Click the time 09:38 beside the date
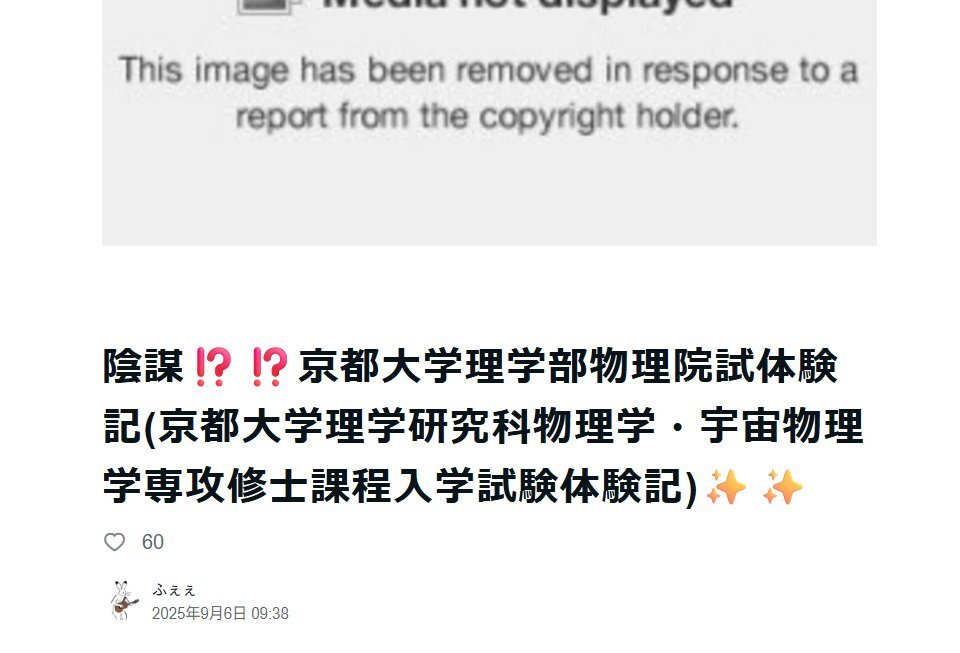 [270, 613]
